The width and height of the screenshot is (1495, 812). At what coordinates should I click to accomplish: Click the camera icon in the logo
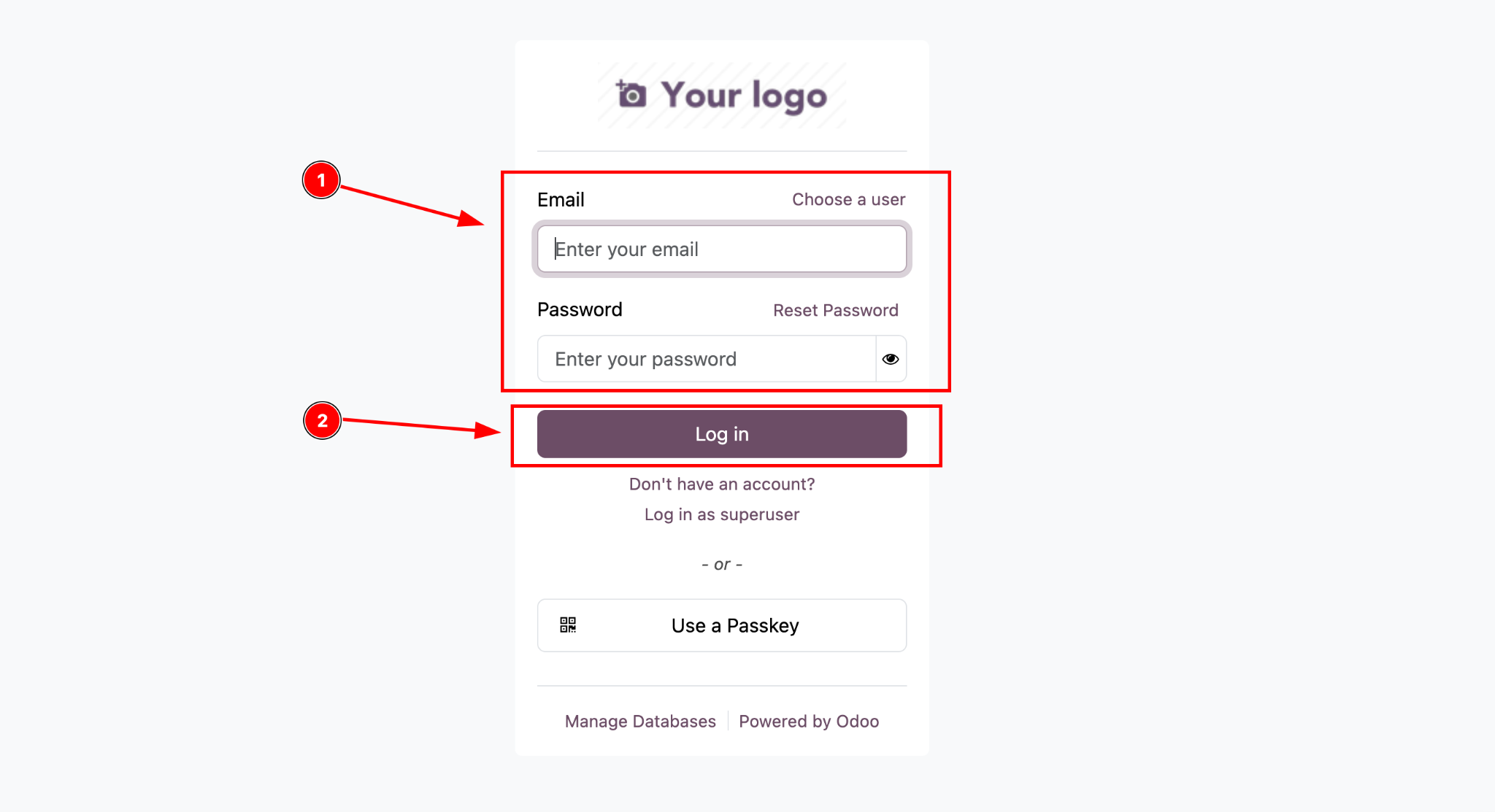(631, 94)
